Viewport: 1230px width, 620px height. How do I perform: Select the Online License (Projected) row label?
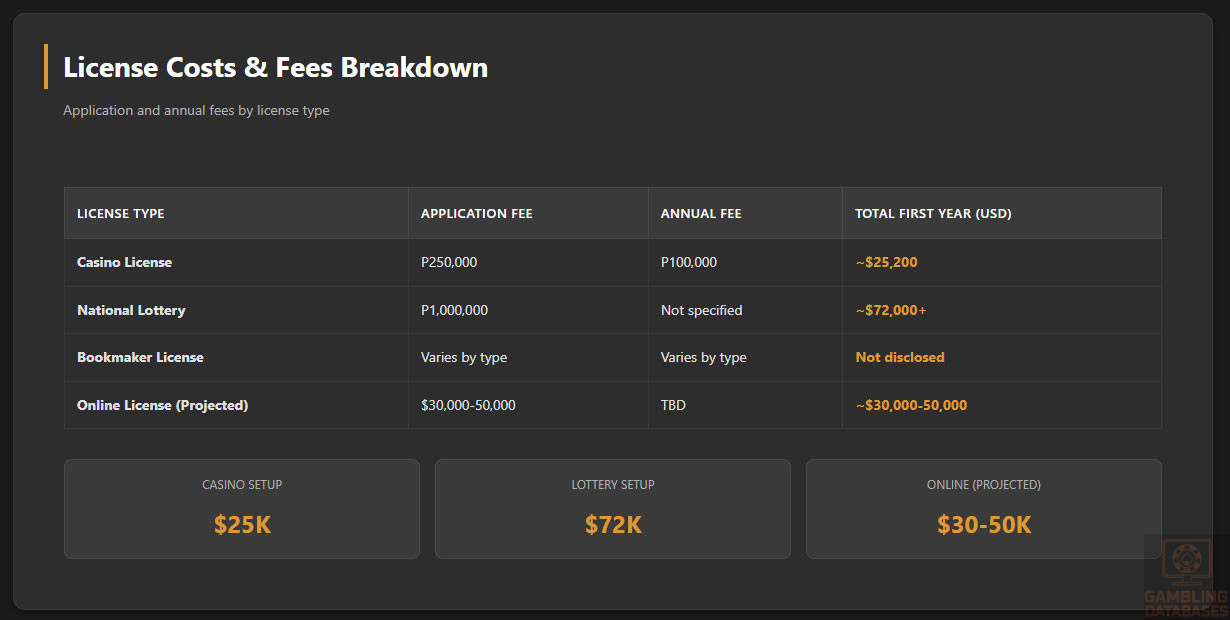tap(162, 405)
